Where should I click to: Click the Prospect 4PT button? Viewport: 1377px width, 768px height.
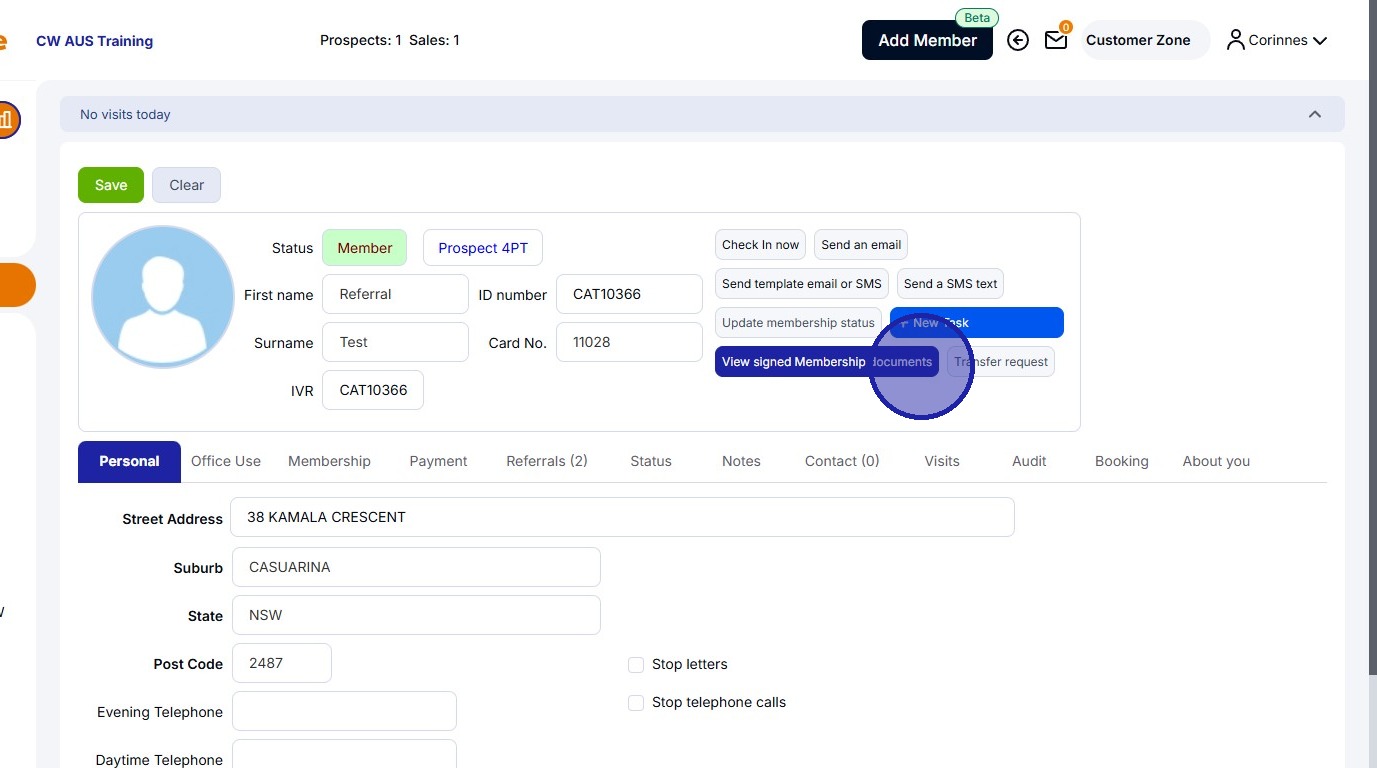click(483, 248)
